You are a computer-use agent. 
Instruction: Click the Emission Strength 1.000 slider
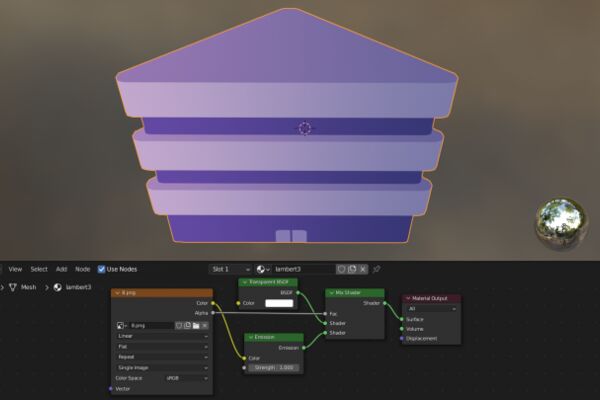tap(274, 367)
